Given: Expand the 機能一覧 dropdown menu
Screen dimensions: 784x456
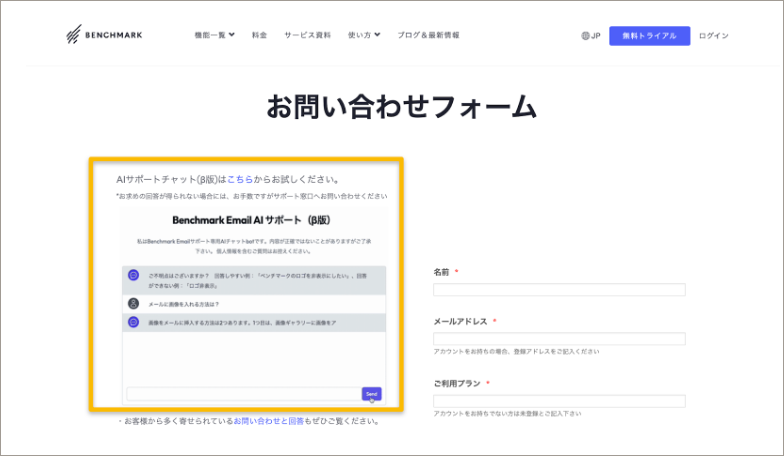Looking at the screenshot, I should 214,35.
